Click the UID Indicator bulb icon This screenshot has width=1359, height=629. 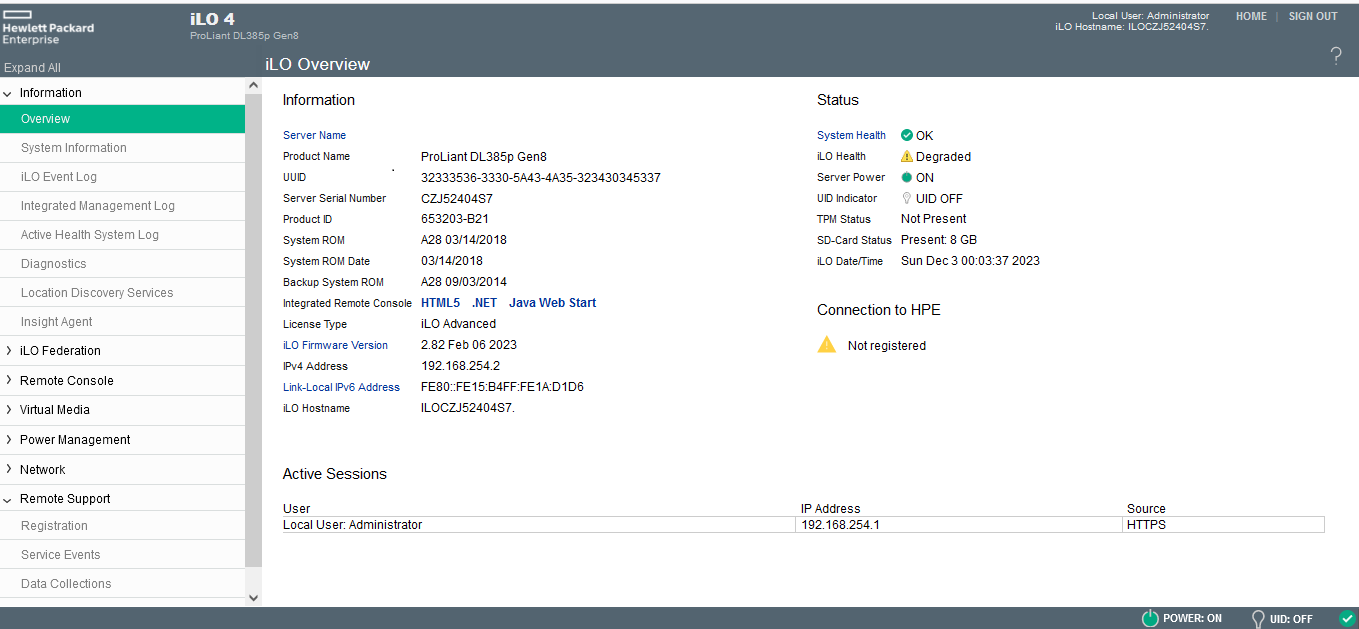coord(906,198)
